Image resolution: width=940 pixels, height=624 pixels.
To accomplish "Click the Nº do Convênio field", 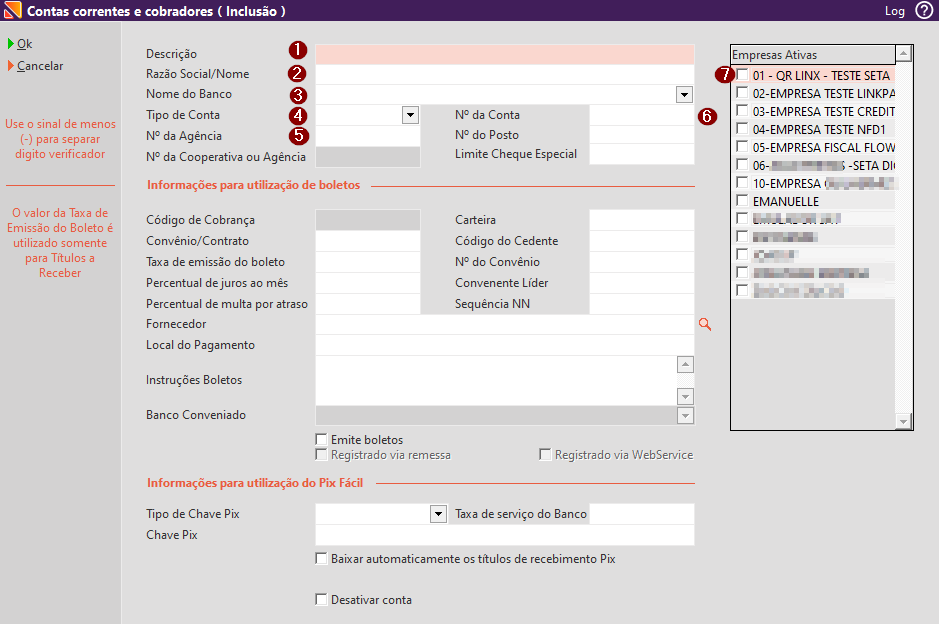I will pos(641,262).
